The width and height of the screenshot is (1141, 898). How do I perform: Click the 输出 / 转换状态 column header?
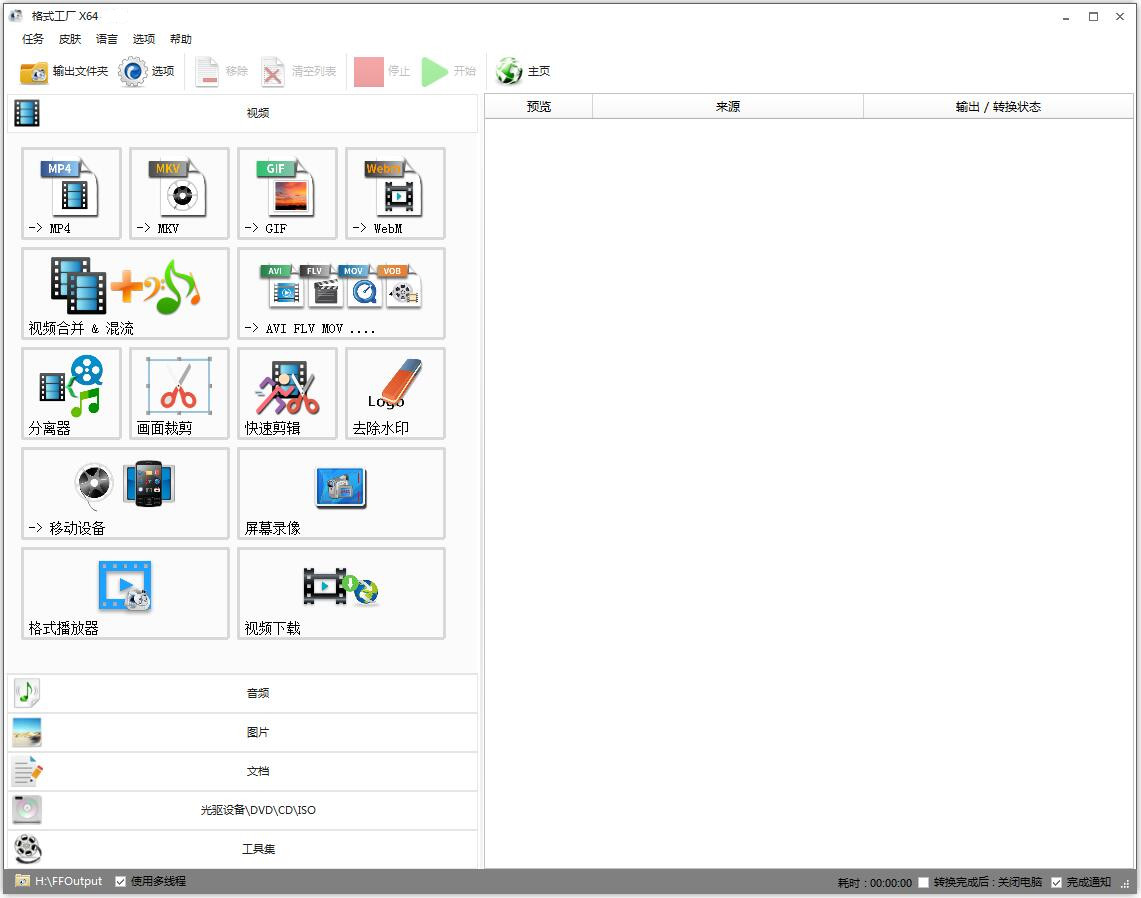[998, 106]
